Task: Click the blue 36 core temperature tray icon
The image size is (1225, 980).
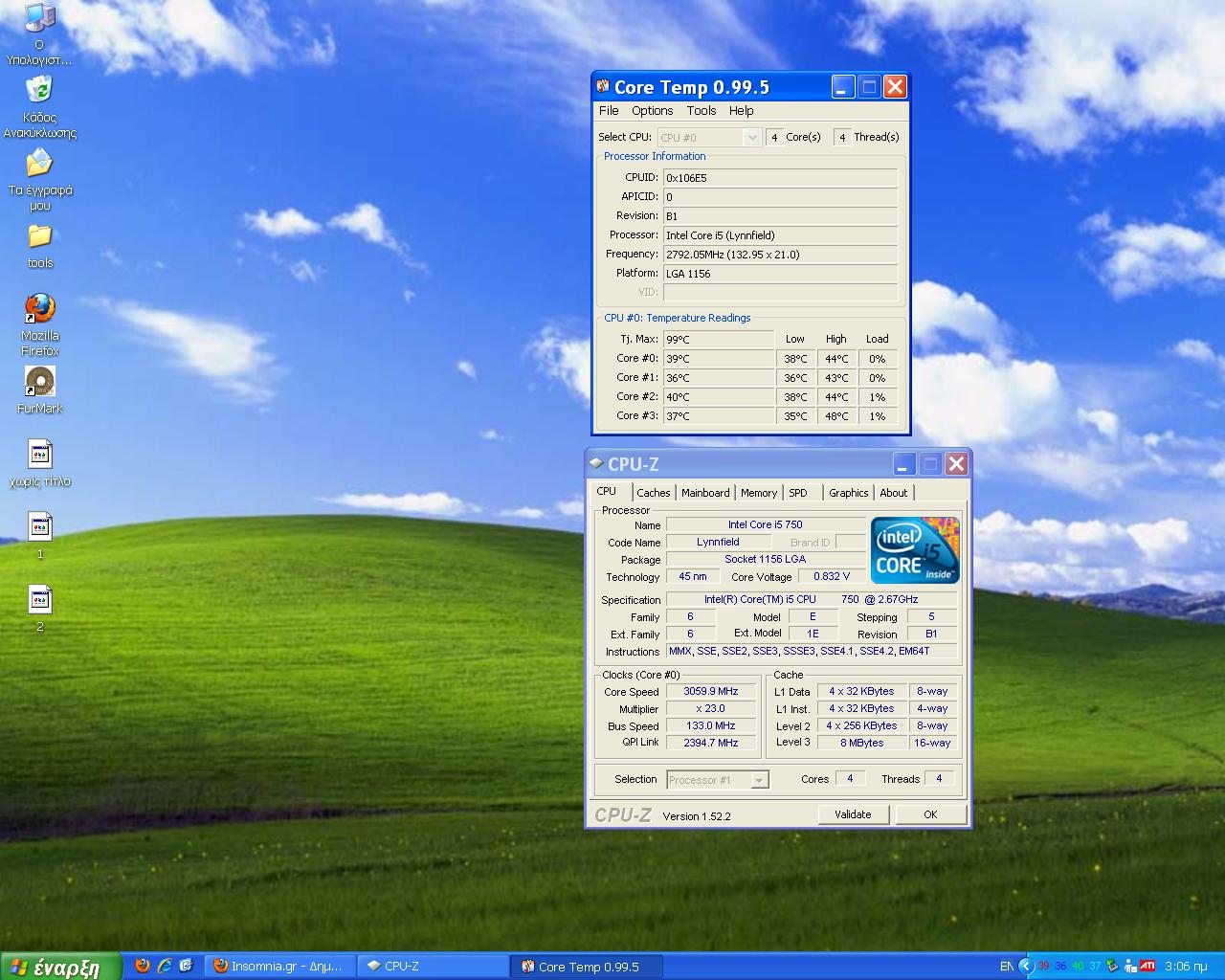Action: [1060, 966]
